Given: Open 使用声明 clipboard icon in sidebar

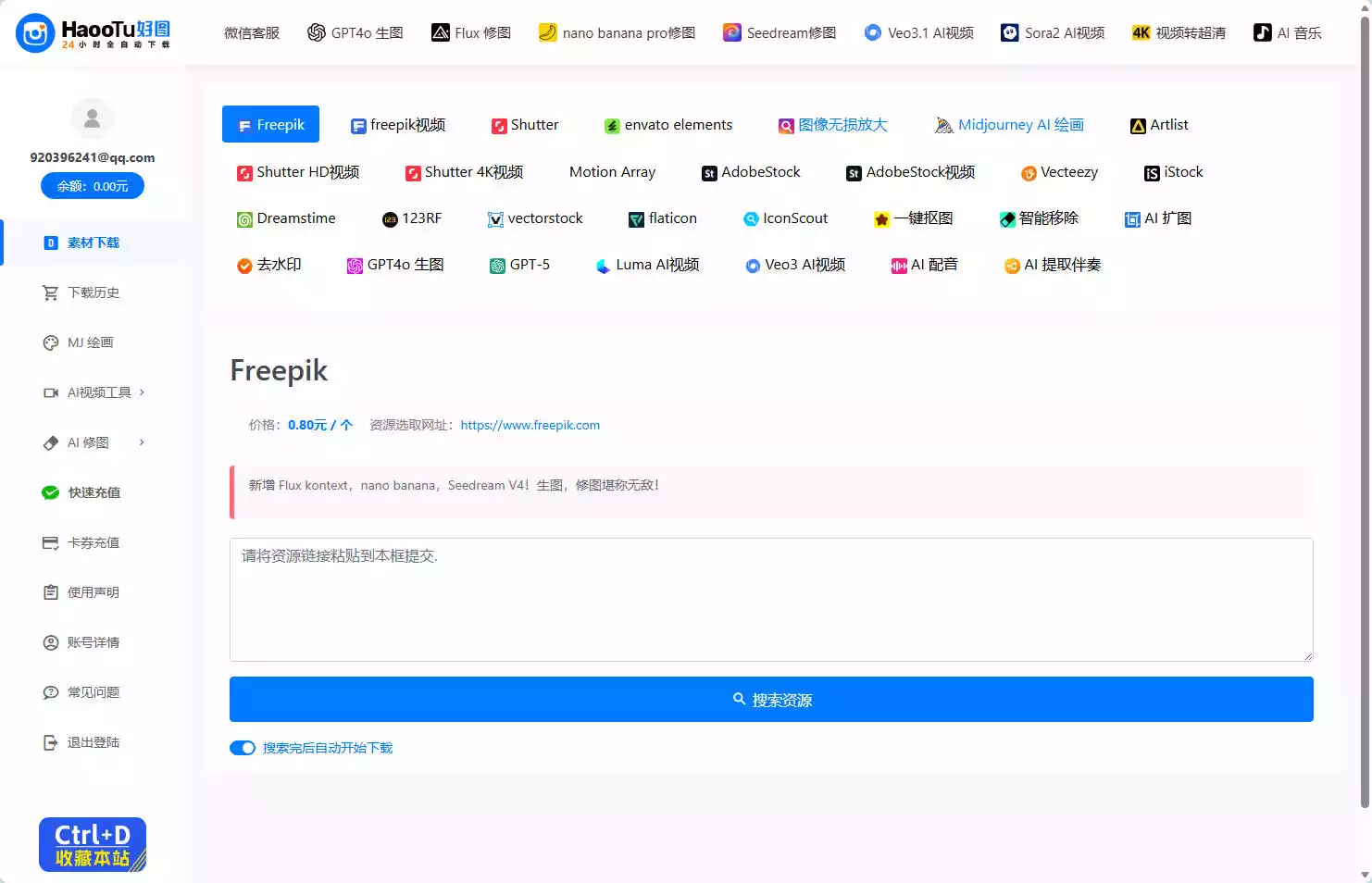Looking at the screenshot, I should coord(51,592).
